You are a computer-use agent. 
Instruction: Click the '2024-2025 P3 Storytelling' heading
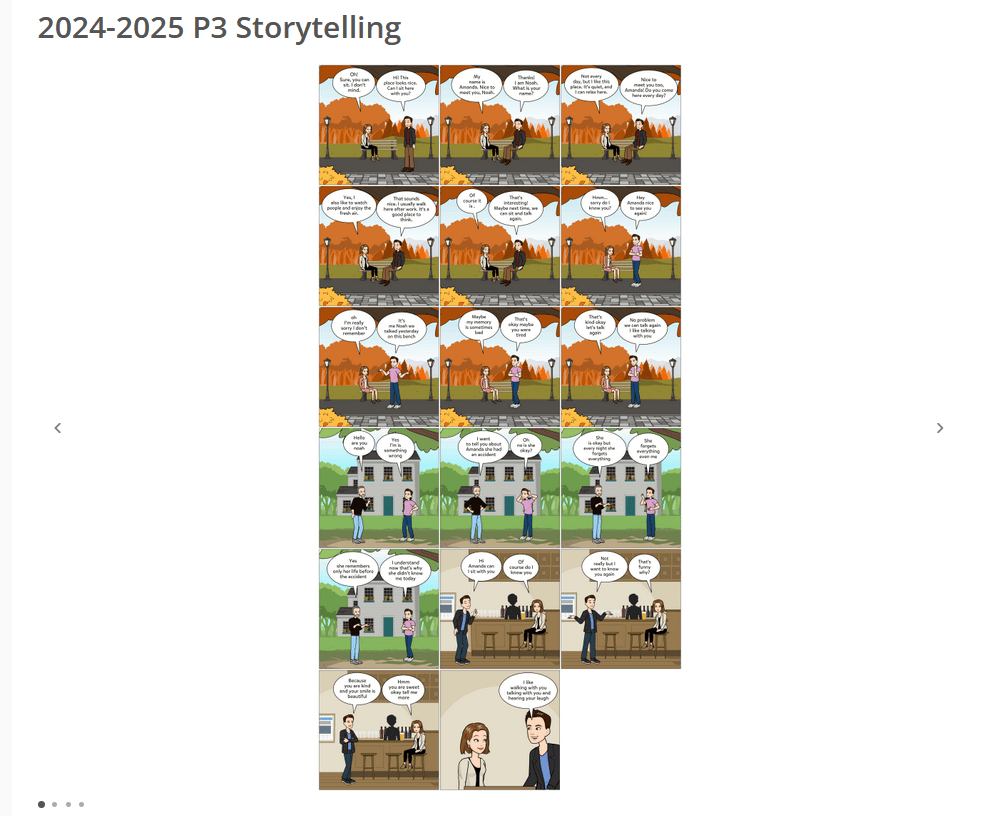pyautogui.click(x=219, y=28)
